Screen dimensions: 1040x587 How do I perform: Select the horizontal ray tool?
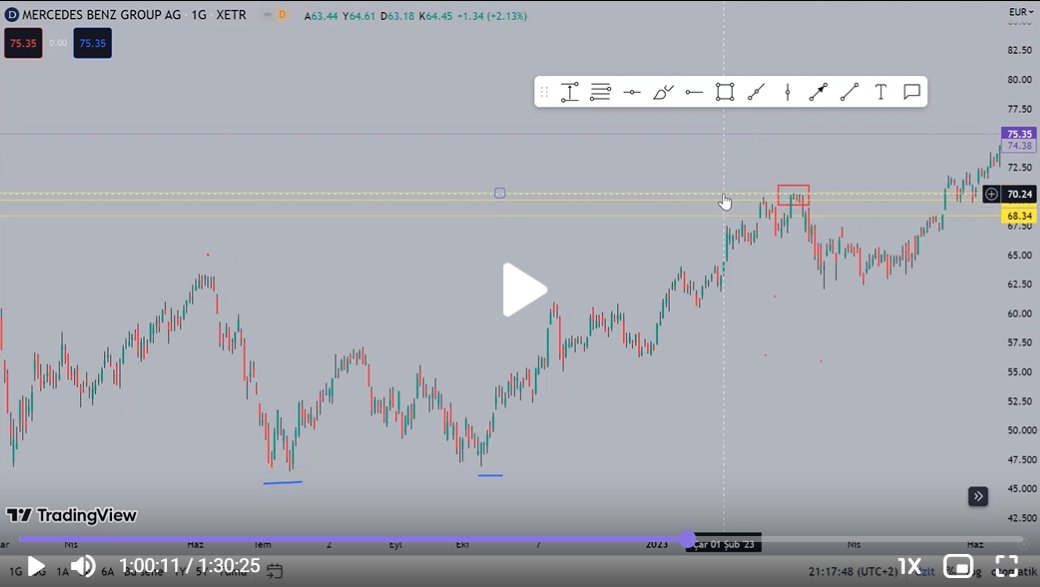(694, 92)
